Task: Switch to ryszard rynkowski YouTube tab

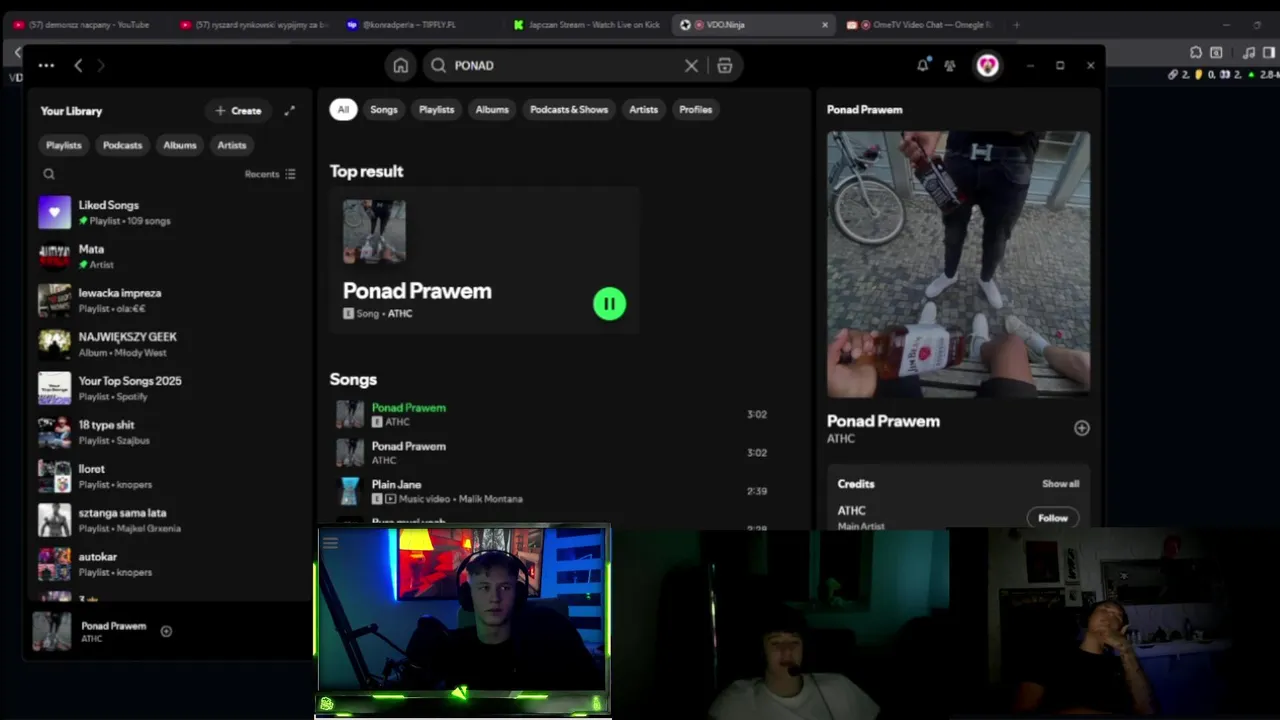Action: point(254,25)
